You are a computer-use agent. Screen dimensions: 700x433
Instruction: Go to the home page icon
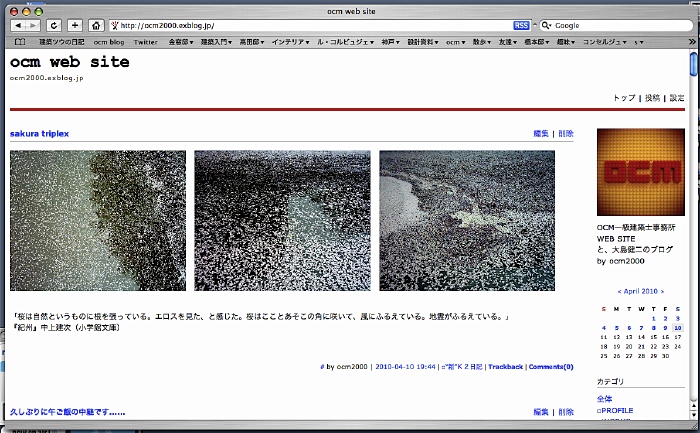(96, 25)
